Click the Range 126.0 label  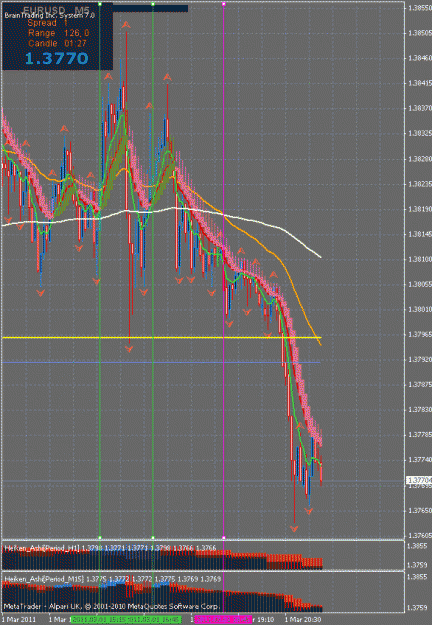(59, 33)
